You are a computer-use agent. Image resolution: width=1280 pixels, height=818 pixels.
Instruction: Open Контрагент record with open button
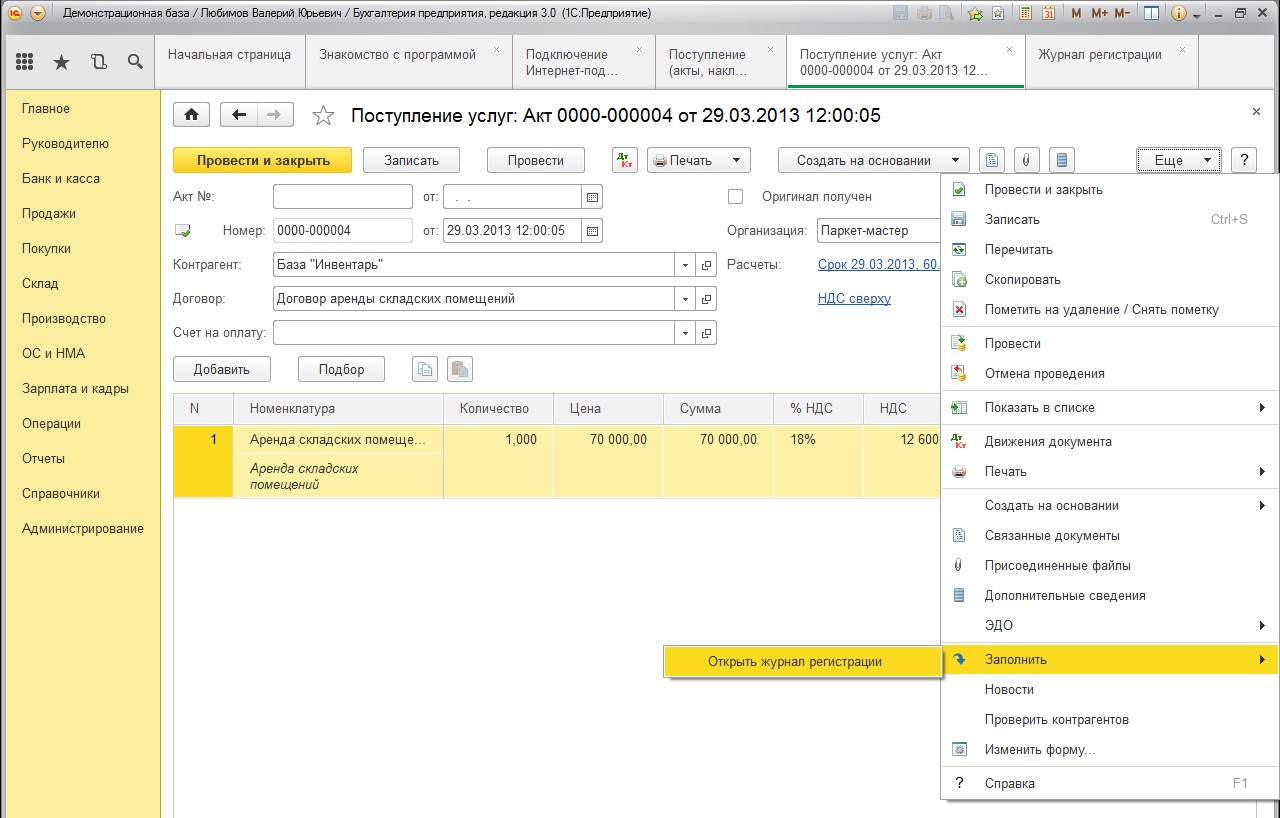click(707, 265)
